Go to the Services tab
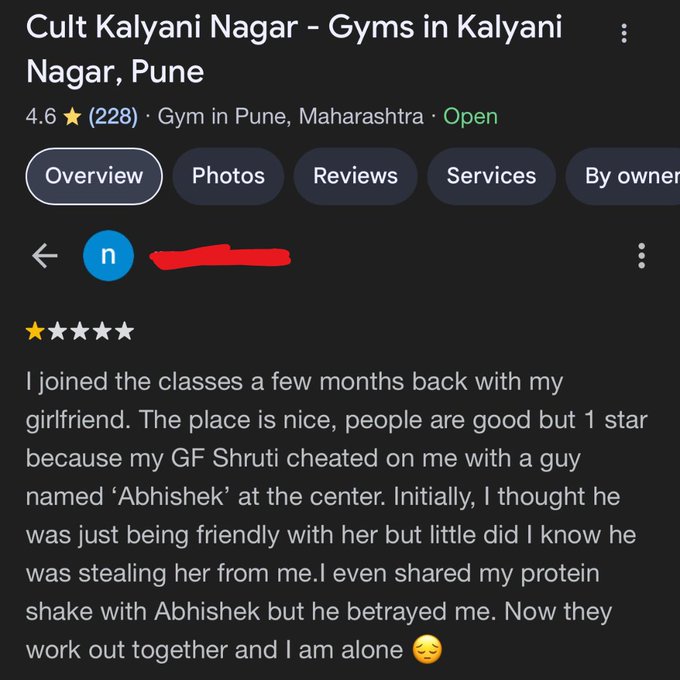The width and height of the screenshot is (680, 680). point(491,176)
